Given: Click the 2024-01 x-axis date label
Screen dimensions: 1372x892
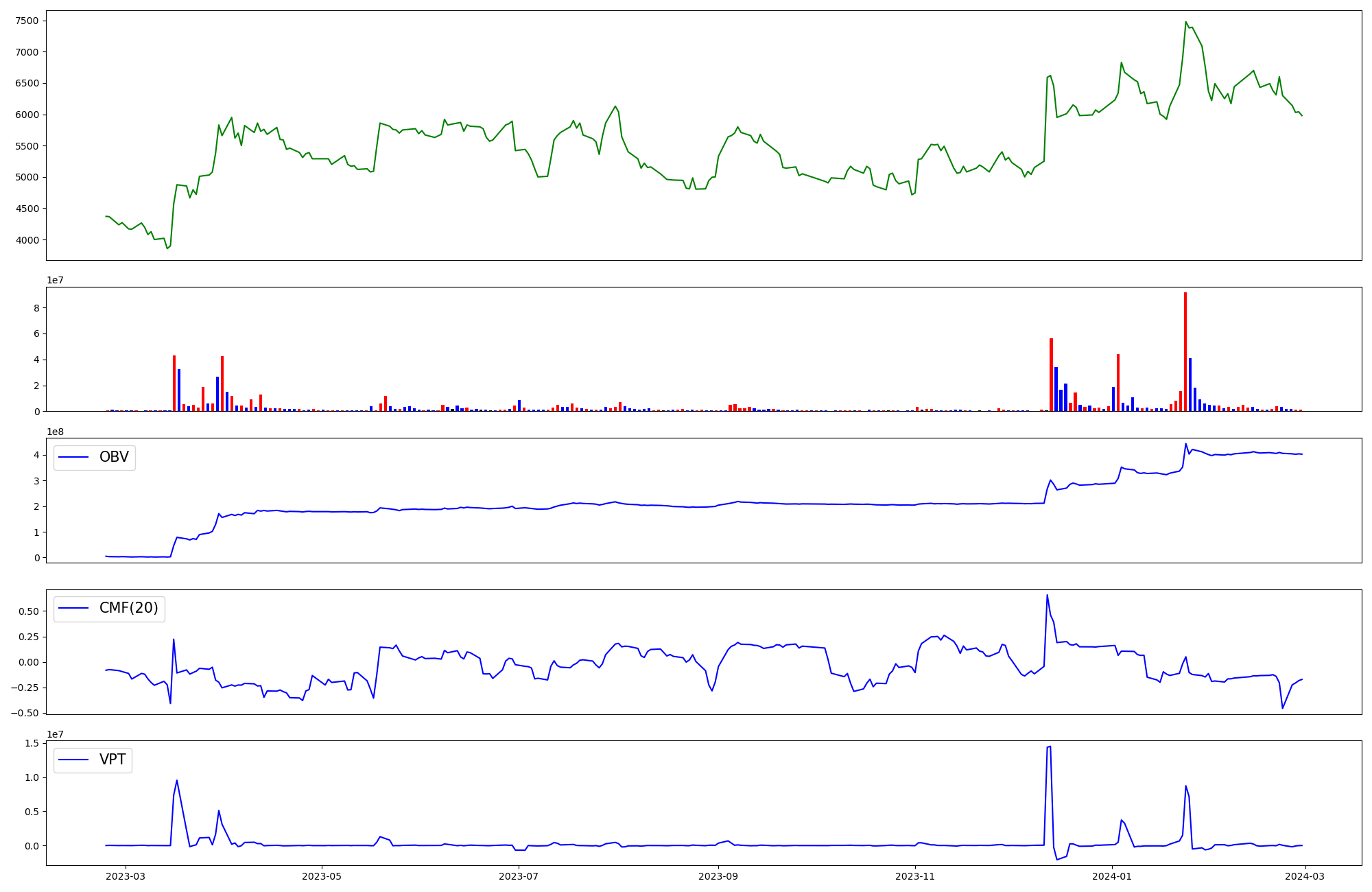Looking at the screenshot, I should [1112, 876].
